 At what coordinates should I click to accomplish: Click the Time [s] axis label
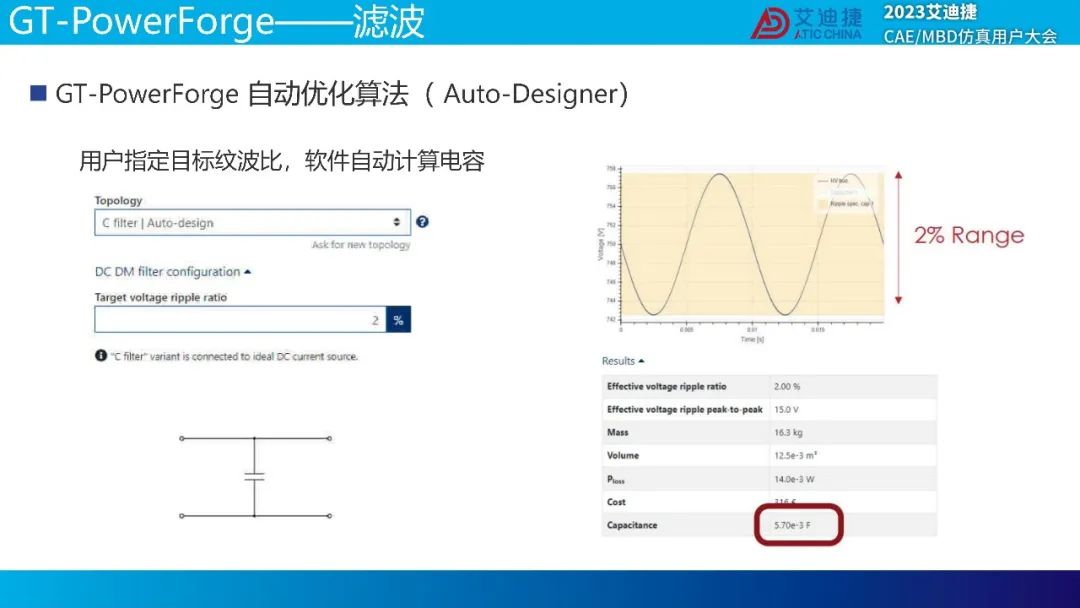[x=751, y=339]
